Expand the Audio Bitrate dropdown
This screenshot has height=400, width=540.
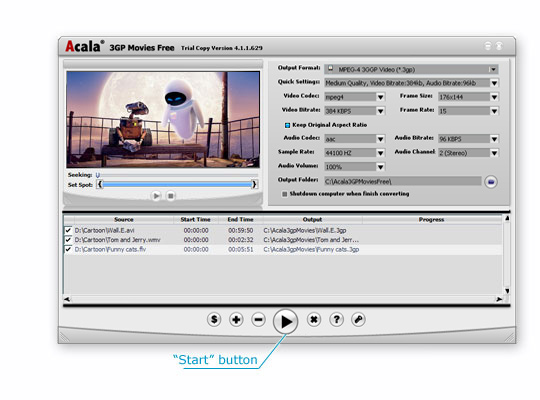click(494, 139)
